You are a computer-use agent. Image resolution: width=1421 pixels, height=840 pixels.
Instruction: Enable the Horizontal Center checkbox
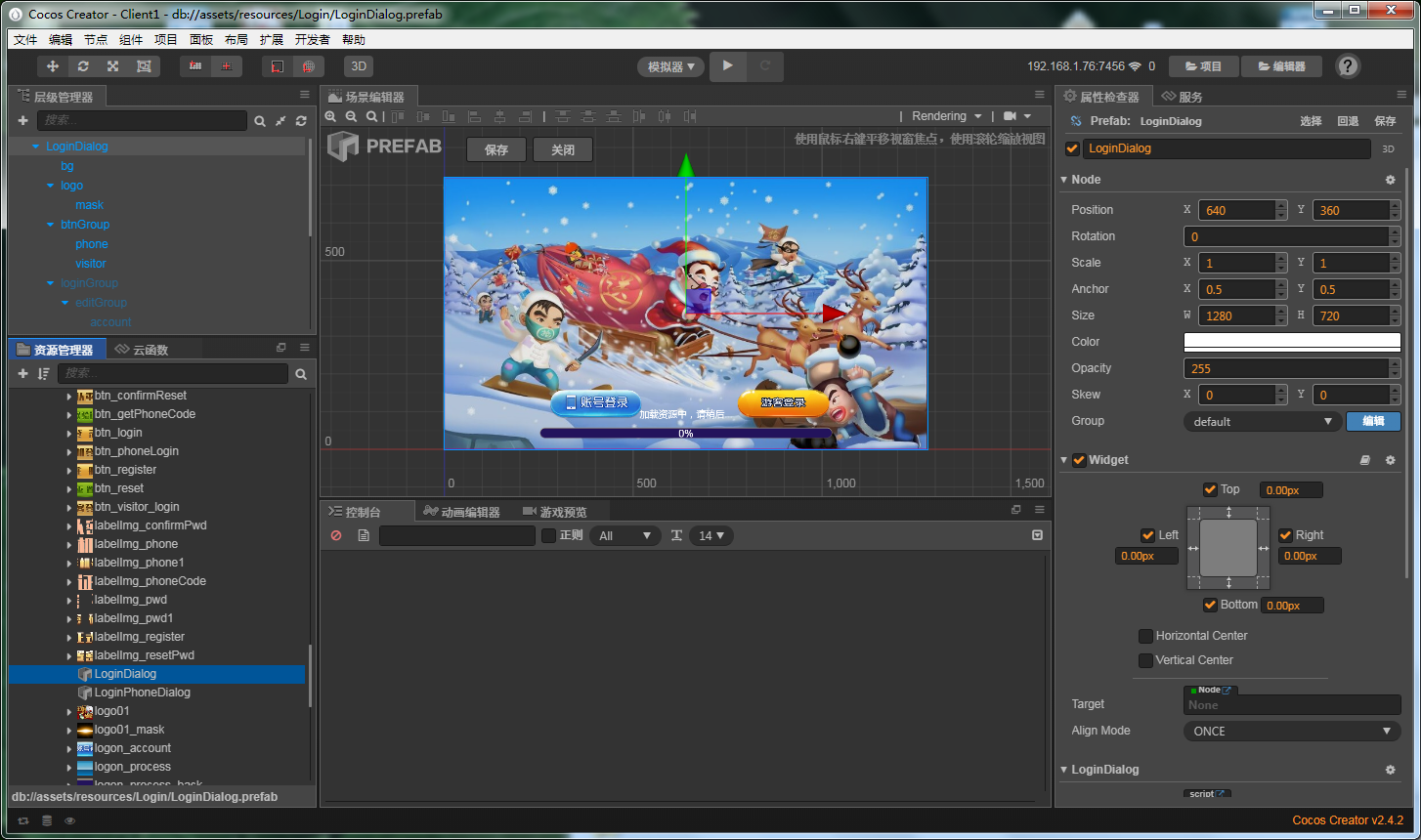[1145, 636]
